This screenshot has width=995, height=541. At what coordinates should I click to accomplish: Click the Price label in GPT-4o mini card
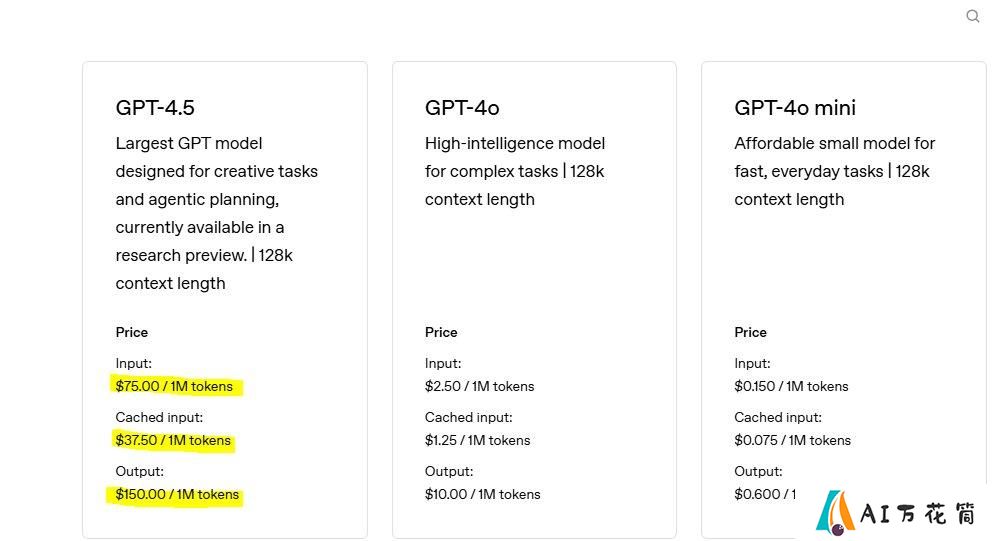tap(750, 332)
